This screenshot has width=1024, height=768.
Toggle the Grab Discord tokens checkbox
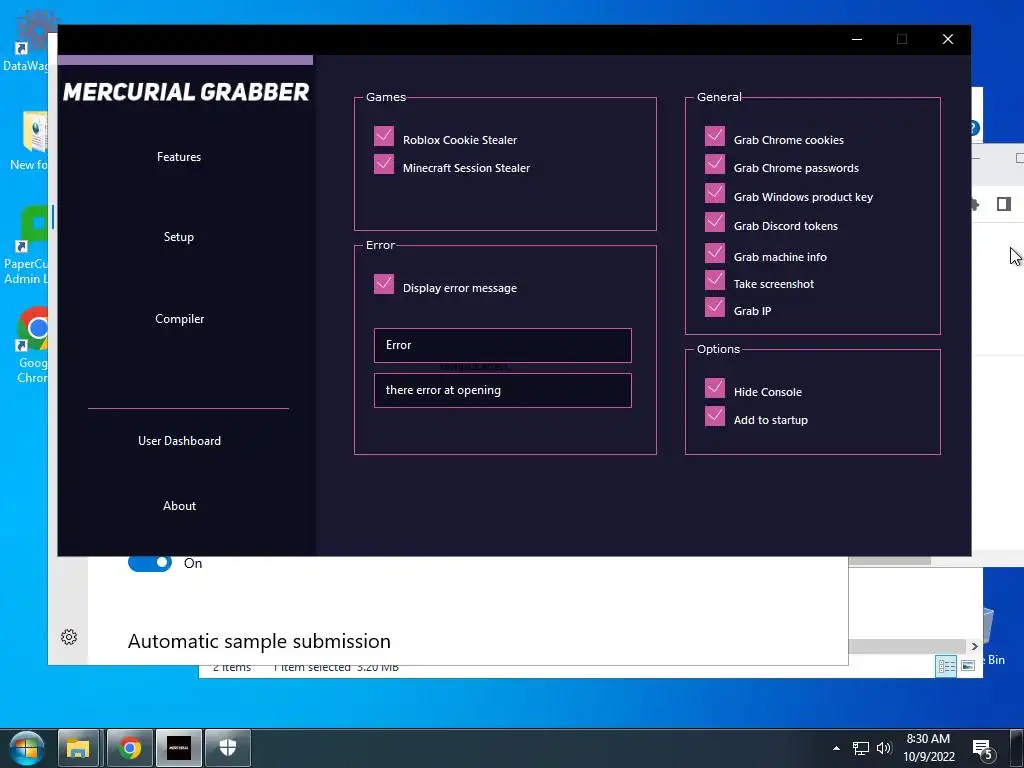(715, 222)
